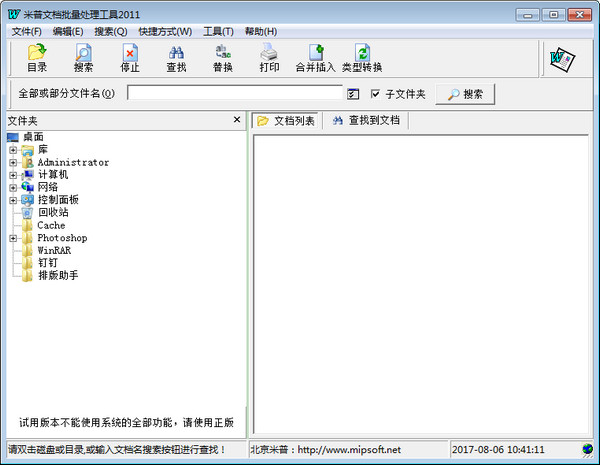The image size is (600, 465).
Task: Click the 目录 (Directory) toolbar icon
Action: click(x=37, y=59)
